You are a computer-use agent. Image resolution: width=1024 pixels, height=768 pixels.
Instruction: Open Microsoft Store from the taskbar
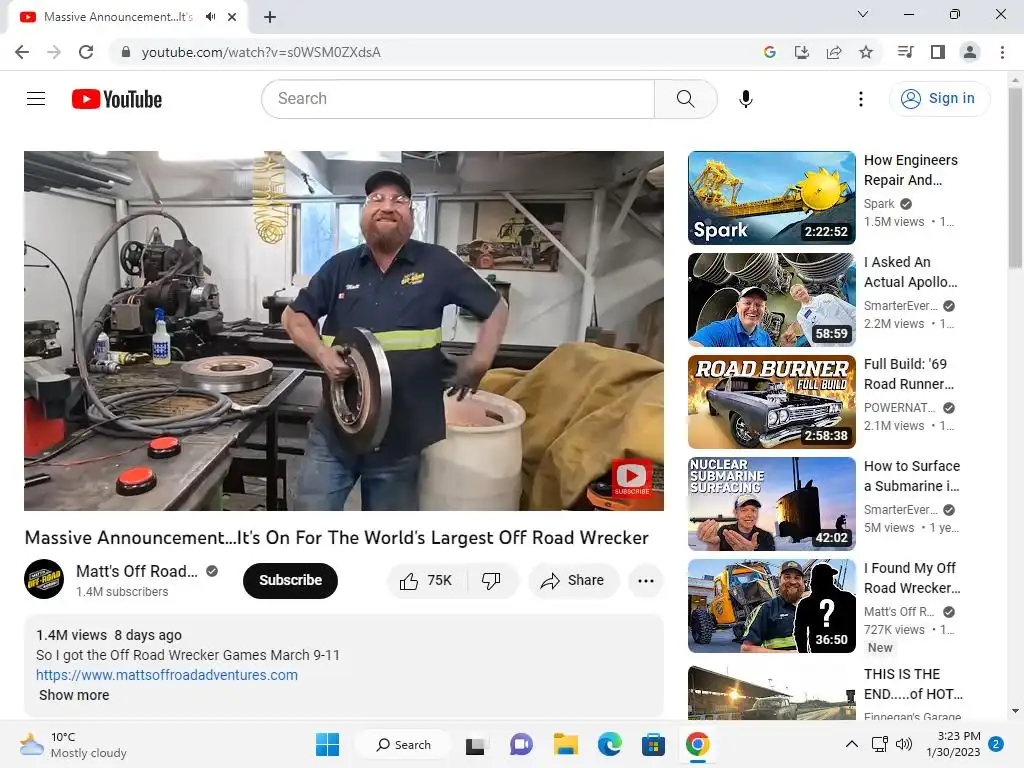click(x=653, y=744)
